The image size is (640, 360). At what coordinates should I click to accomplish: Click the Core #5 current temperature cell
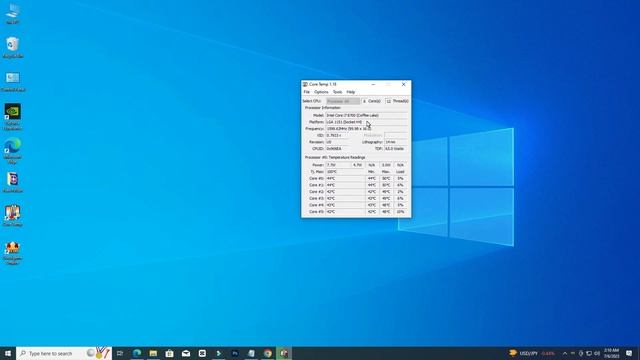tap(345, 211)
